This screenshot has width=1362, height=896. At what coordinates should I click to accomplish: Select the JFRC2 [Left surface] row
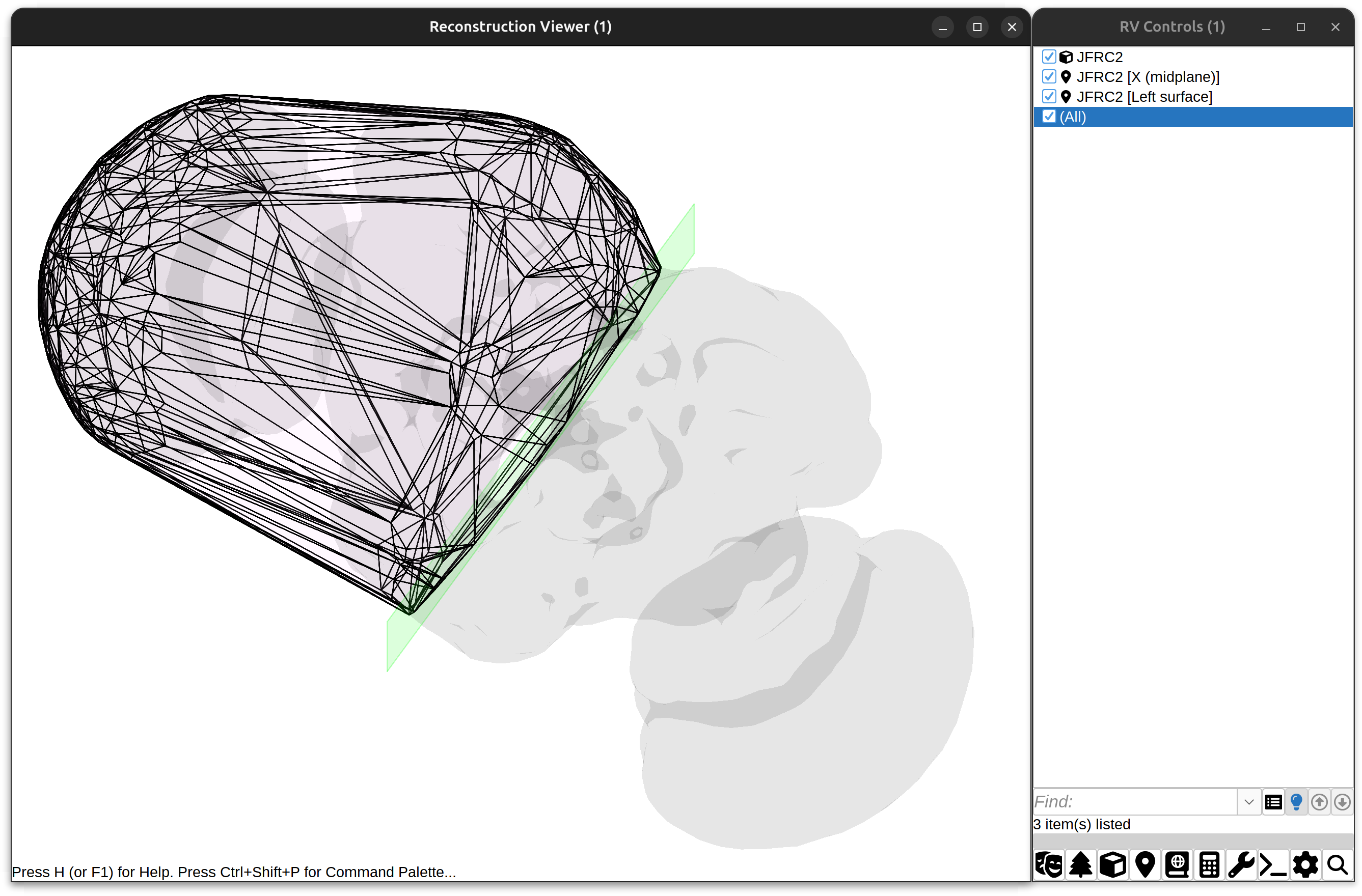(x=1193, y=97)
